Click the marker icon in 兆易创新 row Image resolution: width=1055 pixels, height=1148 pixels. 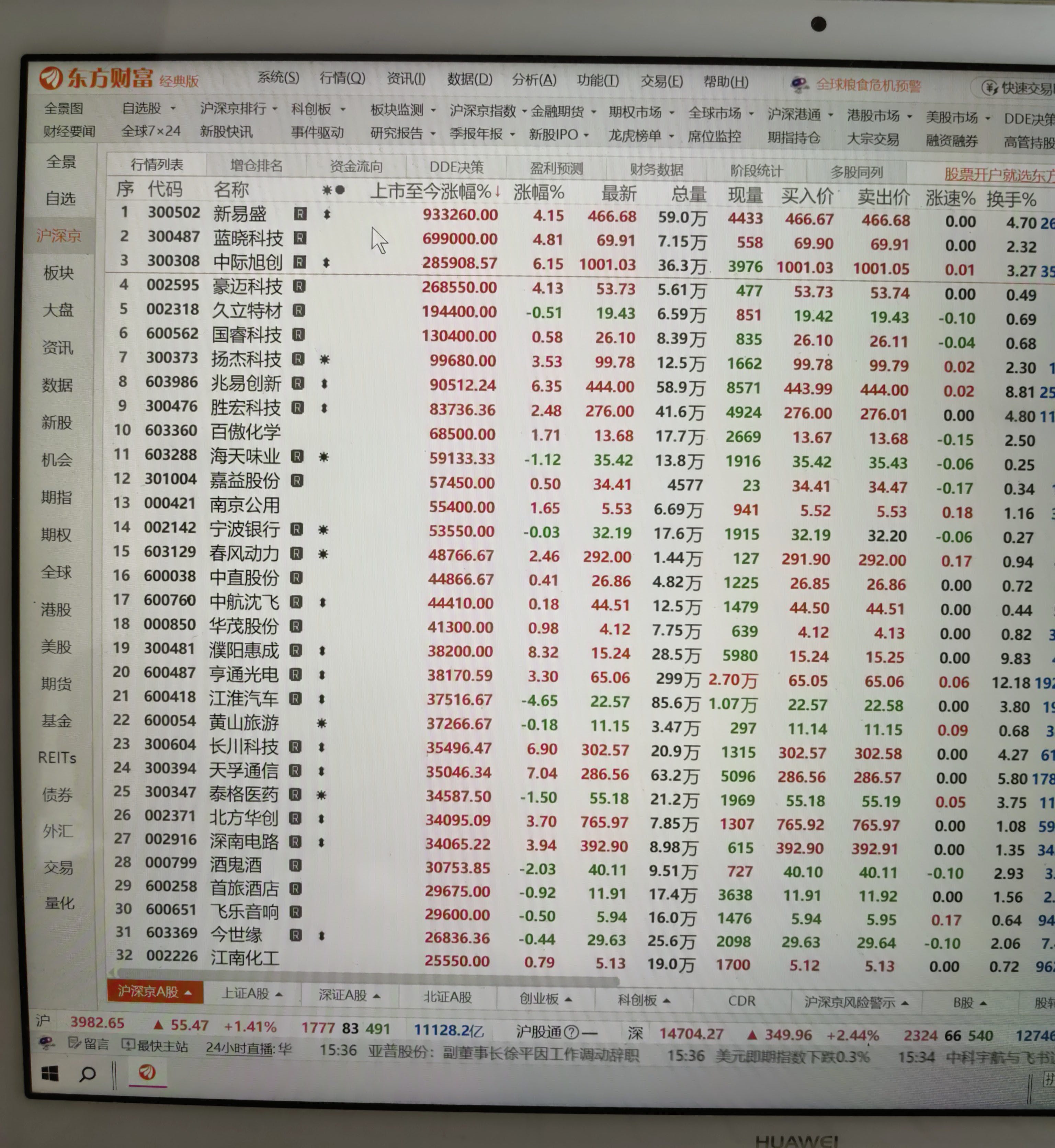pos(324,383)
